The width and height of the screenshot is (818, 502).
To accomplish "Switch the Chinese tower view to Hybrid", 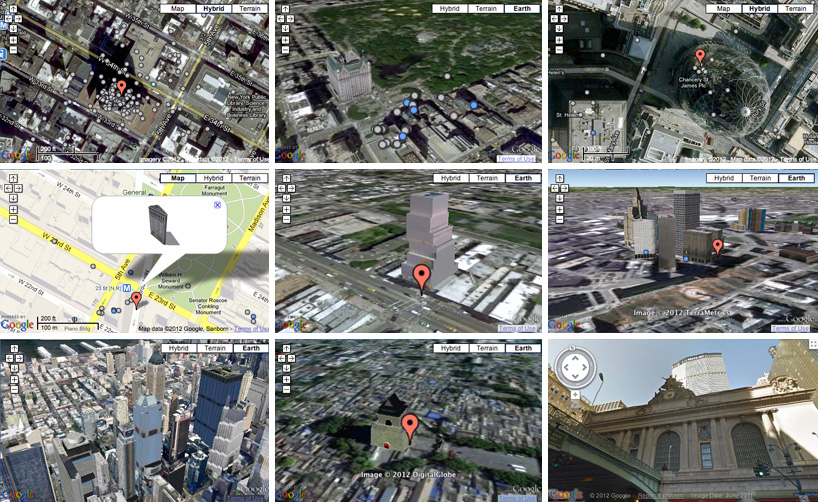I will click(x=452, y=348).
